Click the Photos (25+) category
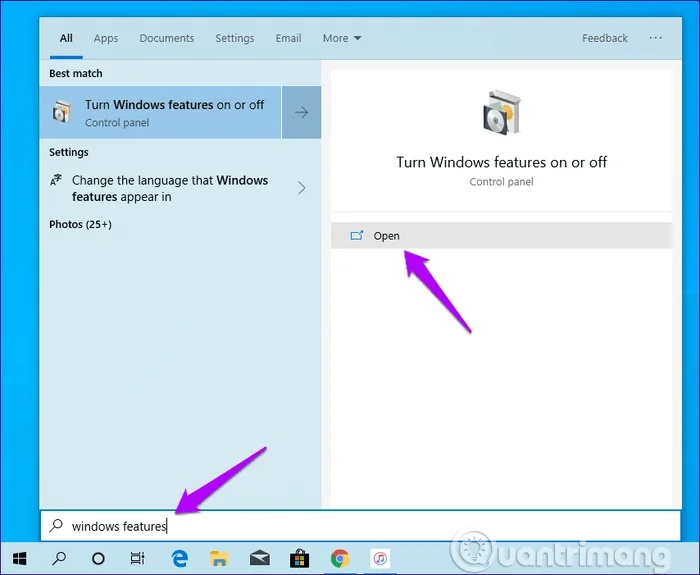The image size is (700, 575). tap(80, 224)
